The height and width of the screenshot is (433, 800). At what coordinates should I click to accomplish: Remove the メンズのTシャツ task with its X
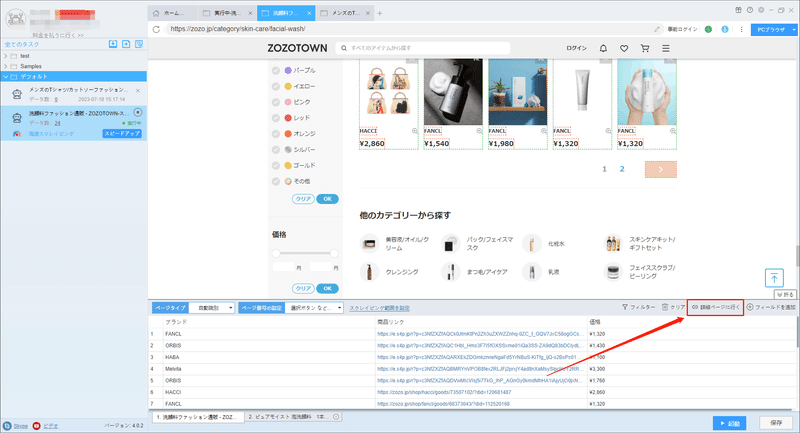(x=138, y=90)
